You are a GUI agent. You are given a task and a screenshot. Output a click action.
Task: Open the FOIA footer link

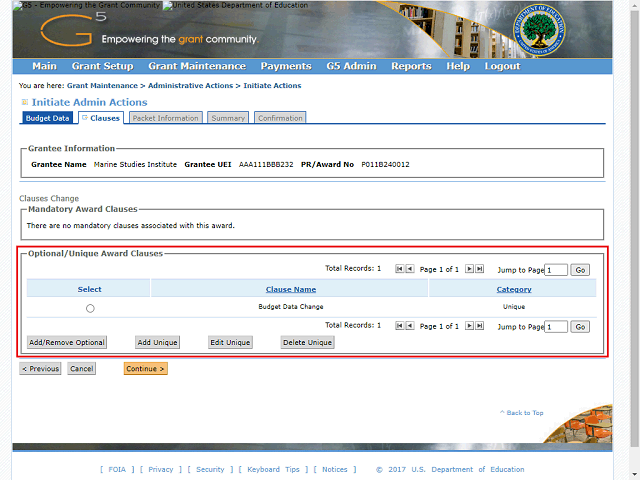117,469
